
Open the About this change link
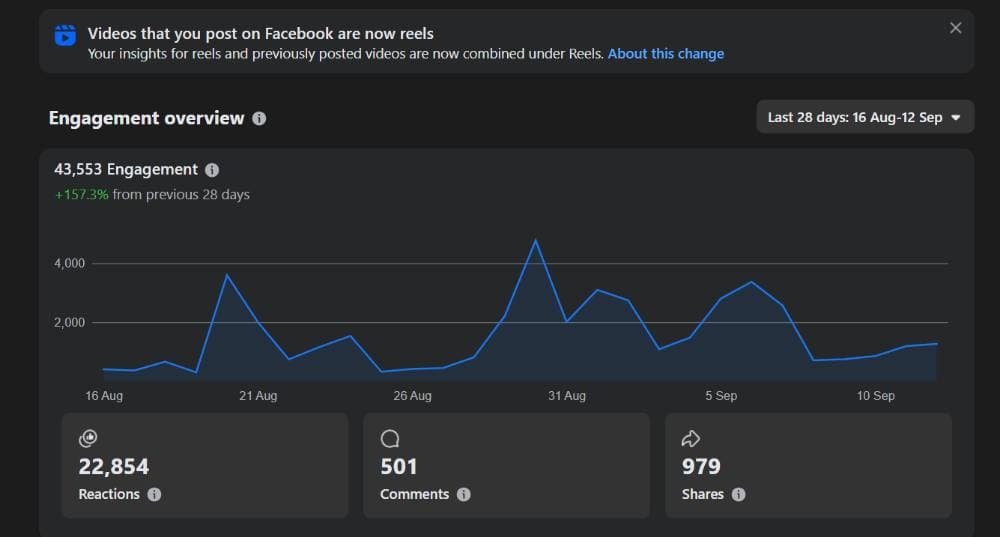point(666,54)
